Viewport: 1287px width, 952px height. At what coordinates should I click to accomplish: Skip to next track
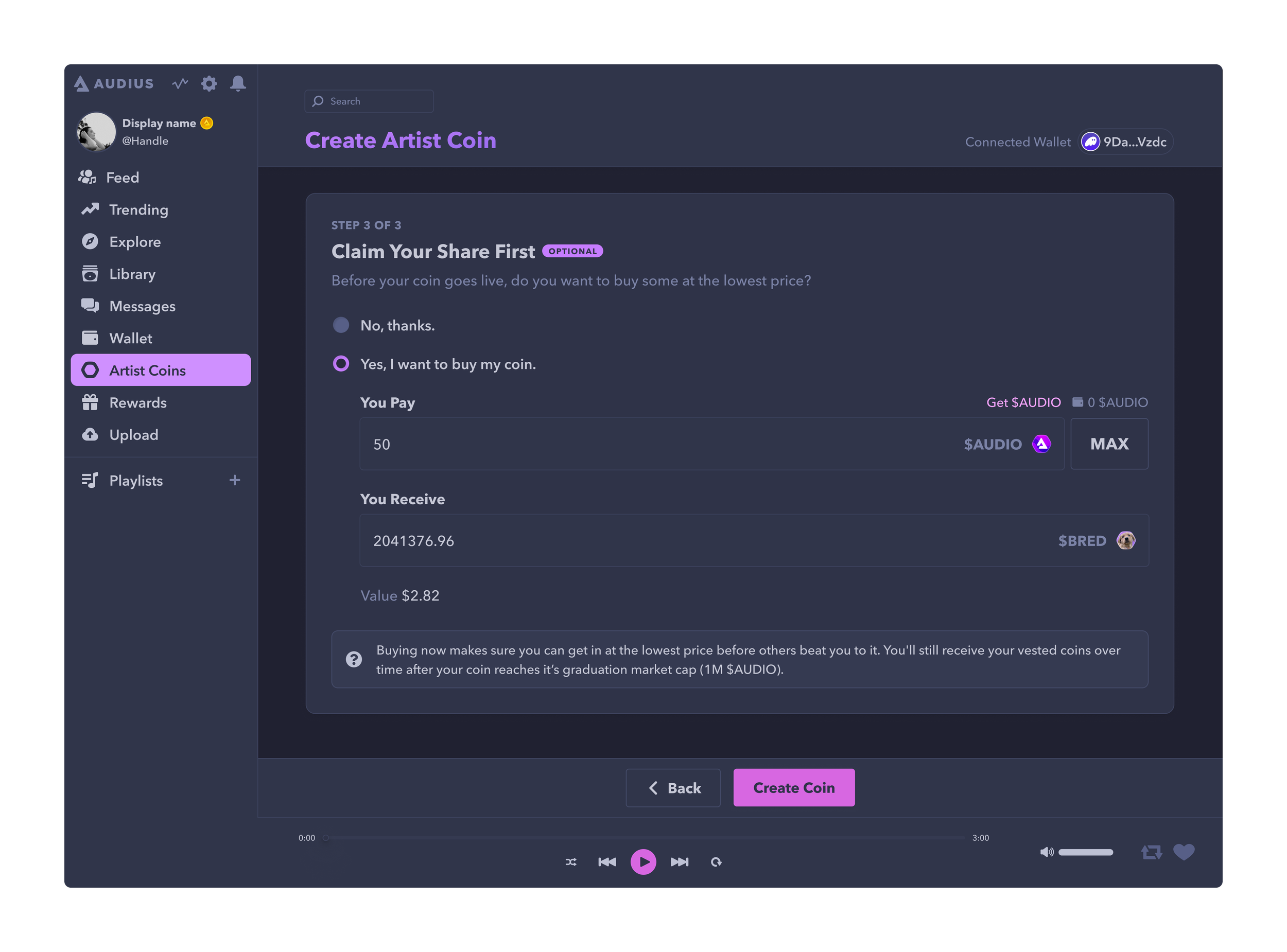[680, 862]
